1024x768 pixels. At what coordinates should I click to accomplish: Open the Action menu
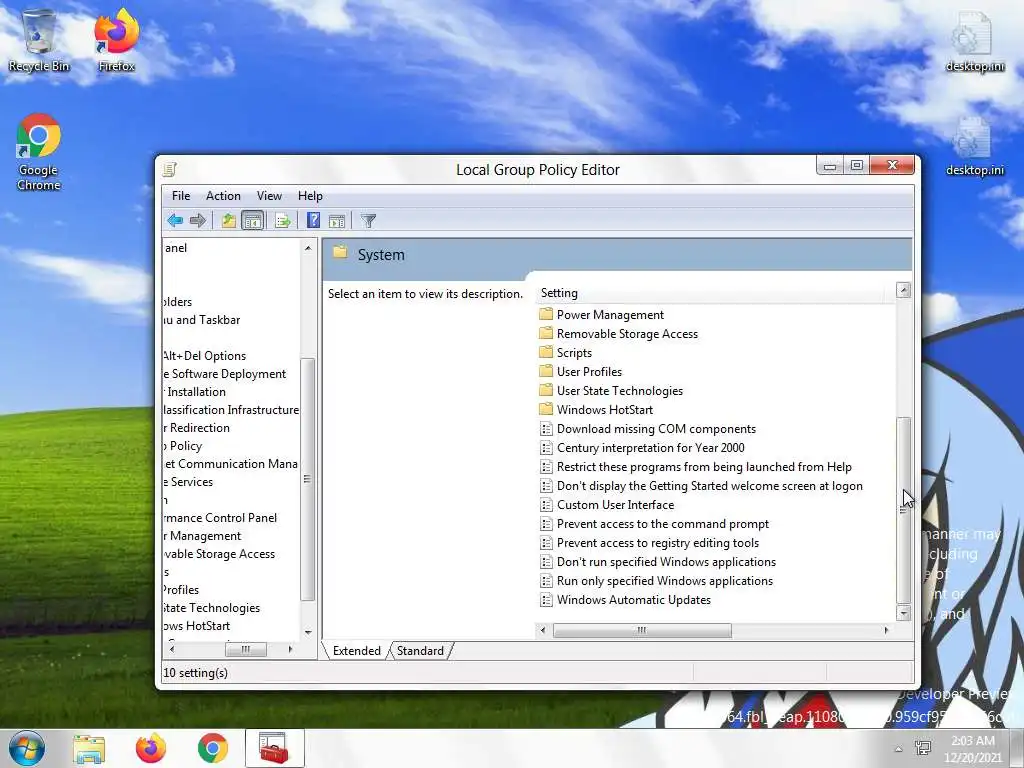click(223, 196)
